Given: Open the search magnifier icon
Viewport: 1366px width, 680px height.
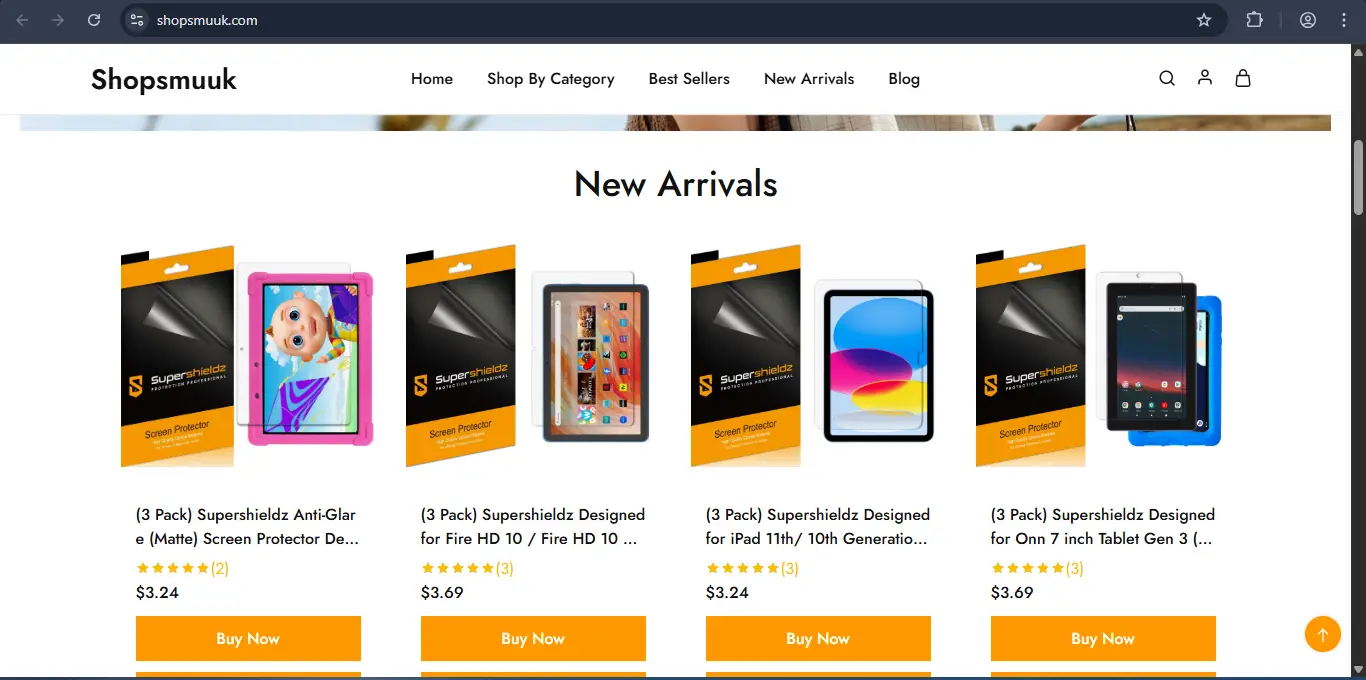Looking at the screenshot, I should pos(1167,79).
